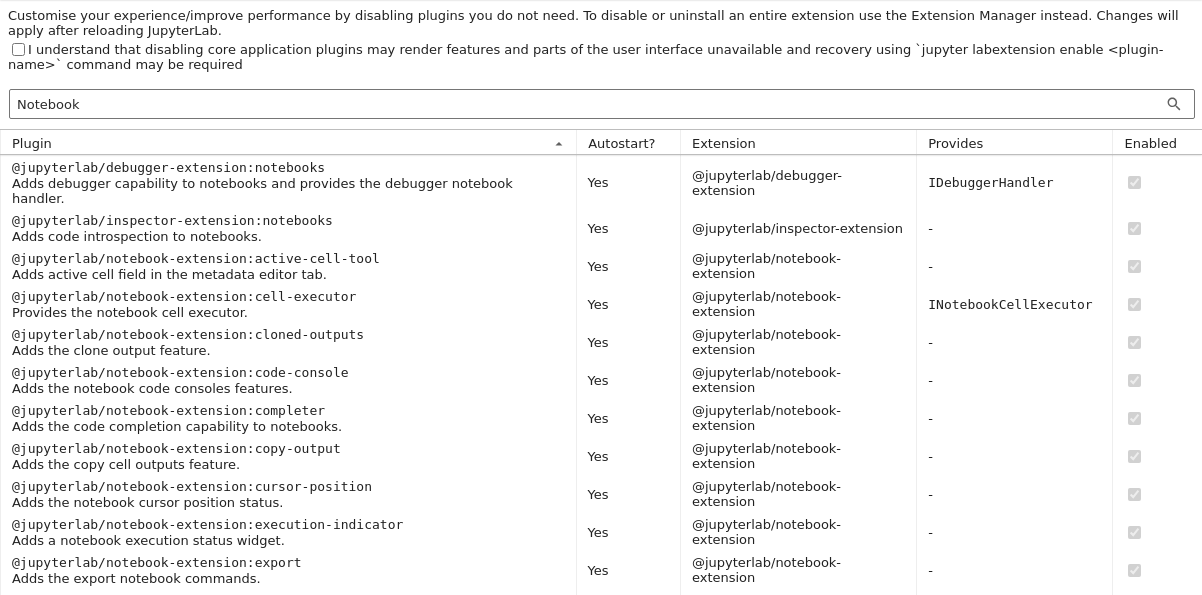Disable the cloned-outputs plugin
The height and width of the screenshot is (595, 1202).
pyautogui.click(x=1134, y=342)
